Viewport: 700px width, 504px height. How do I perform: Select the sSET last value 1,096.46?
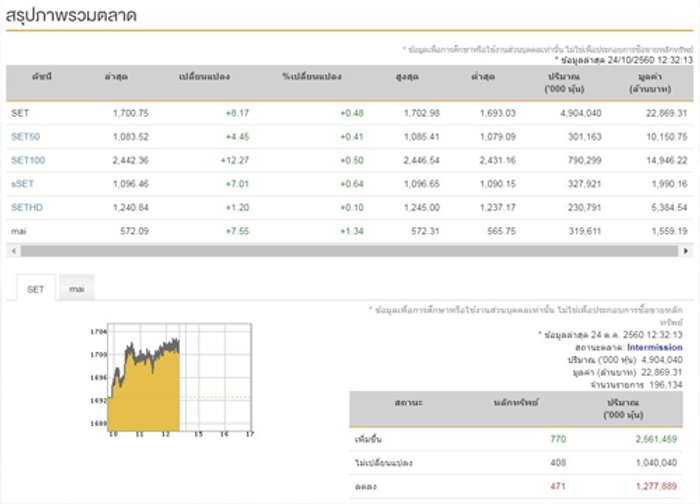[131, 184]
